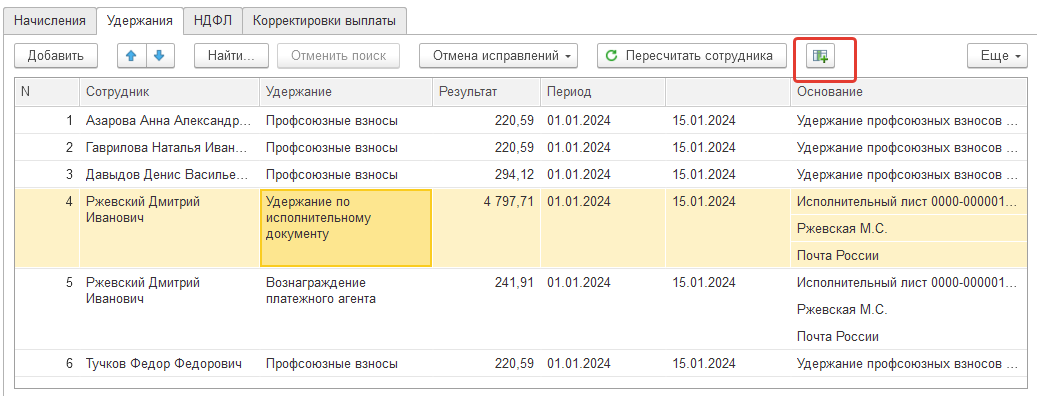
Task: Go to Корректировки выплаты tab
Action: (x=324, y=21)
